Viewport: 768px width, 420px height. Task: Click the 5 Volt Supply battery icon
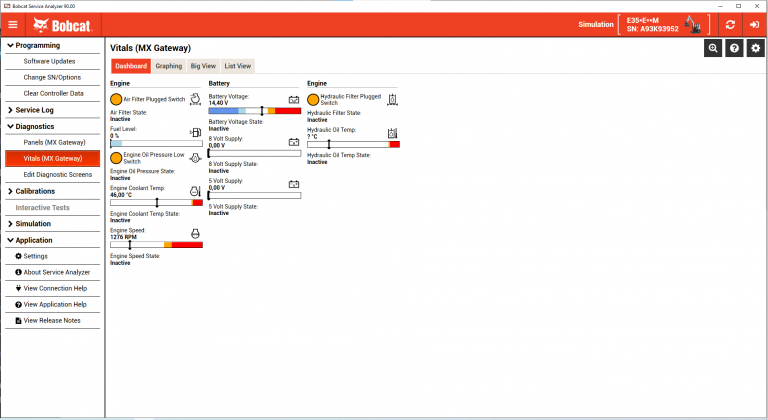point(294,184)
